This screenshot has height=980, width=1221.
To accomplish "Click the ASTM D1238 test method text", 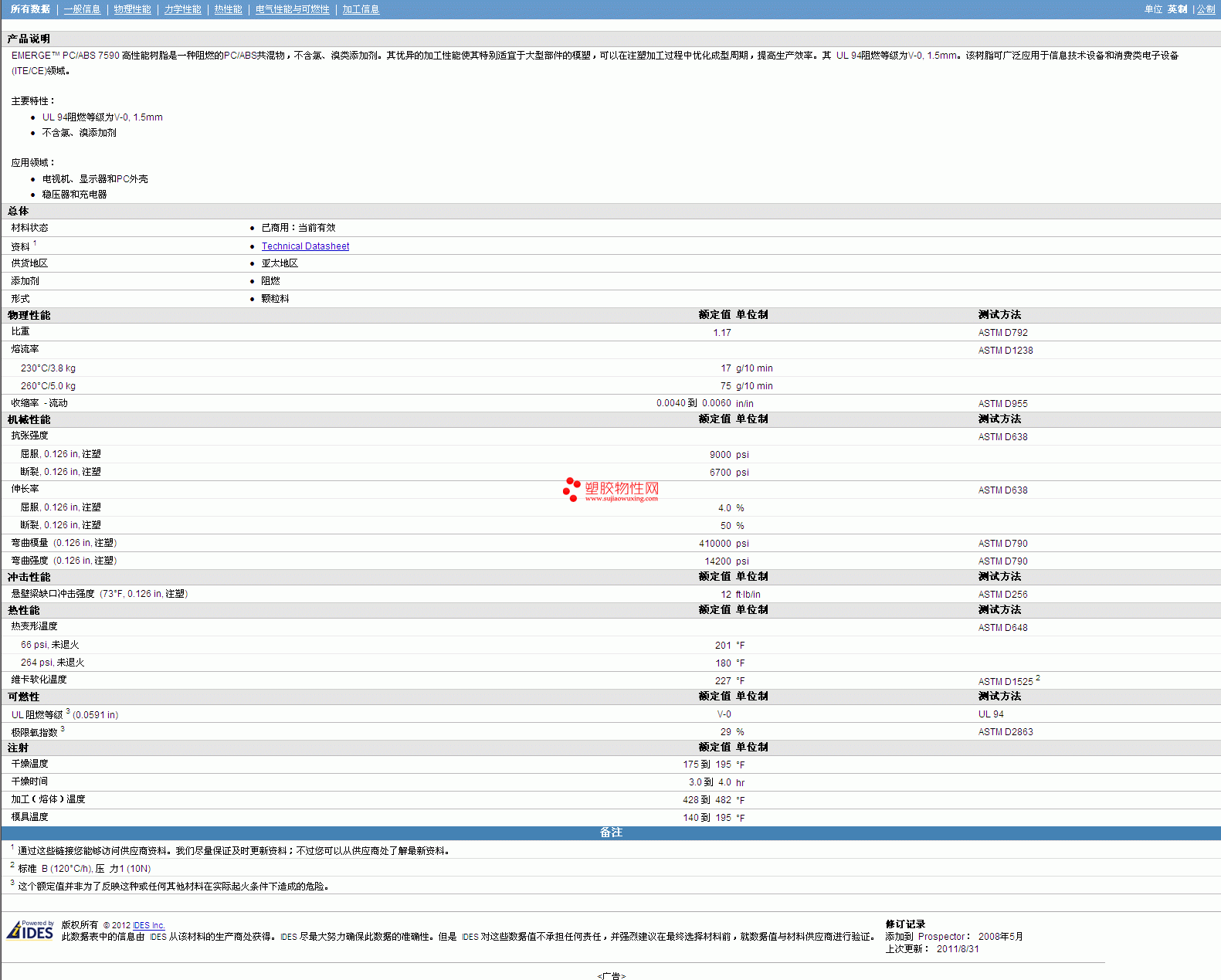I will 1005,351.
